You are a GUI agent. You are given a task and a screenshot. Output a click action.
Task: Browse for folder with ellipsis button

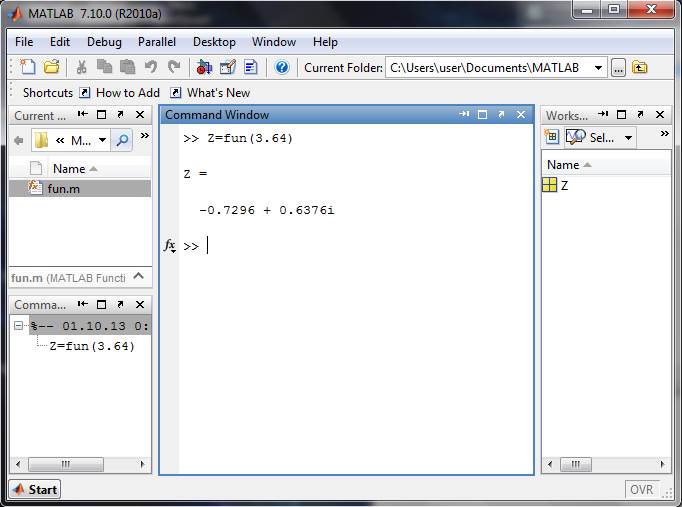click(x=618, y=68)
